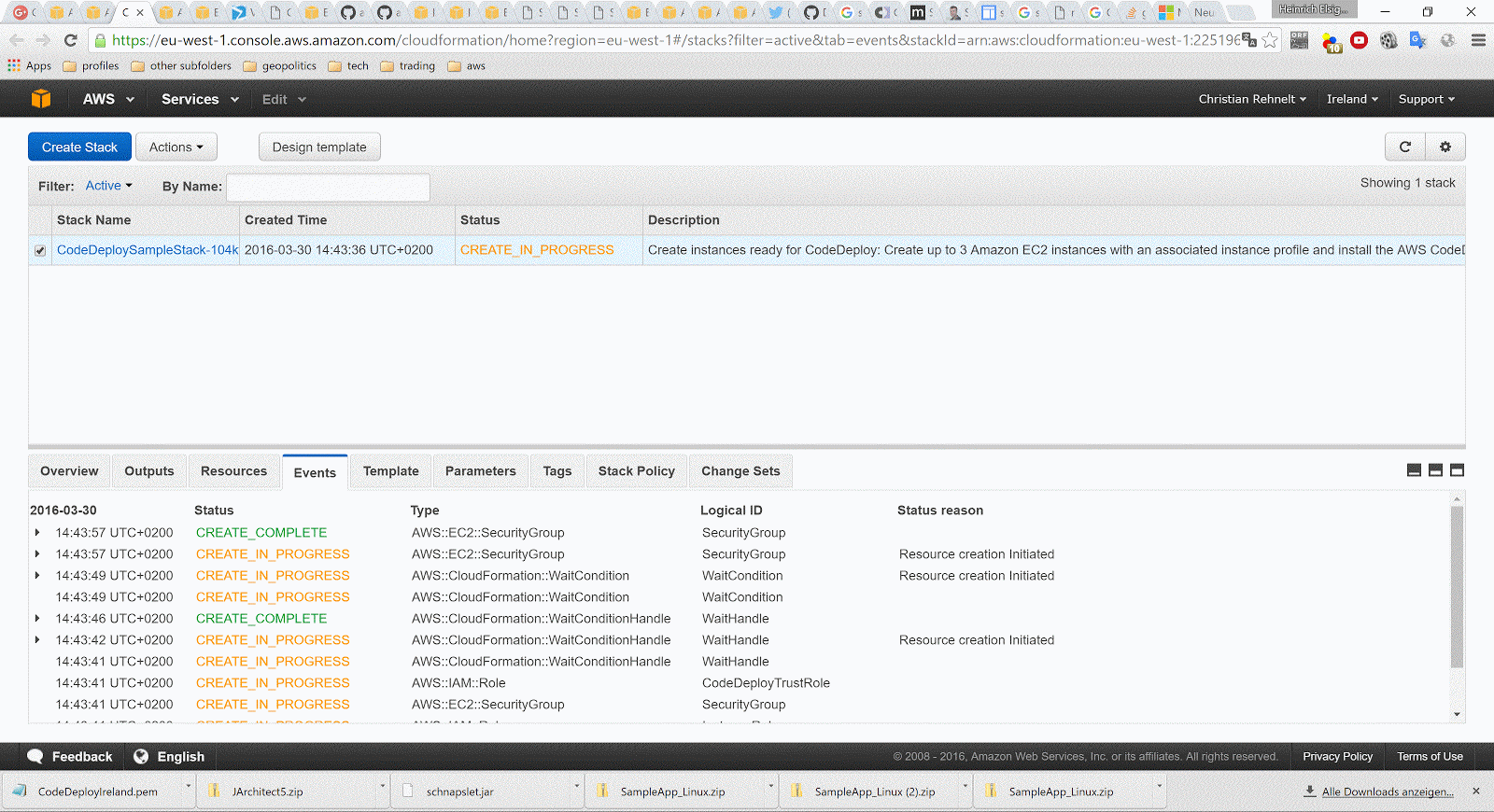Open the Ireland region selector
The height and width of the screenshot is (812, 1494).
point(1352,99)
